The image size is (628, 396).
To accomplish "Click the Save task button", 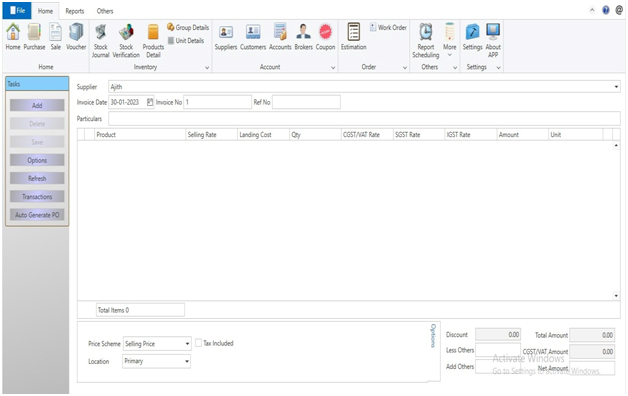I will pyautogui.click(x=37, y=142).
